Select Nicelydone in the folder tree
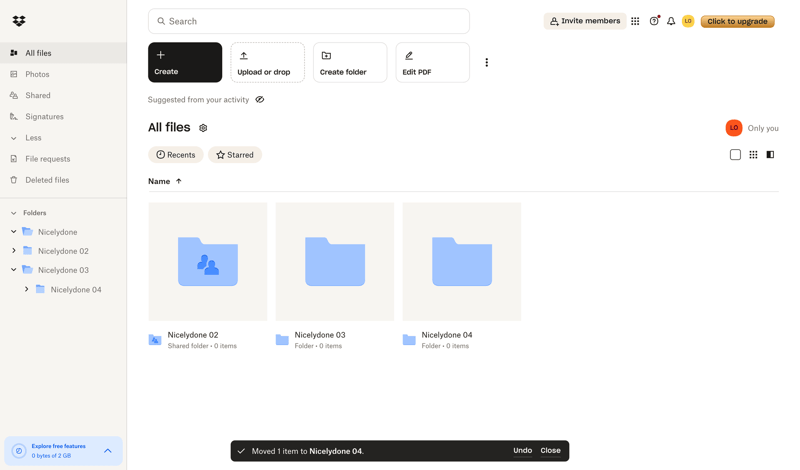 [58, 232]
